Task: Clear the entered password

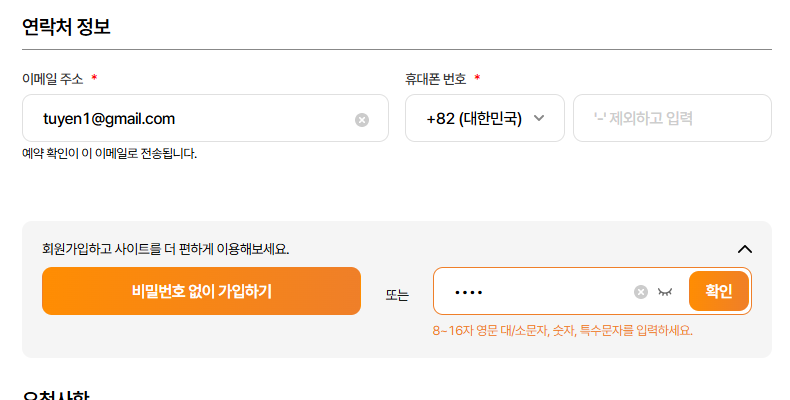Action: pyautogui.click(x=641, y=292)
